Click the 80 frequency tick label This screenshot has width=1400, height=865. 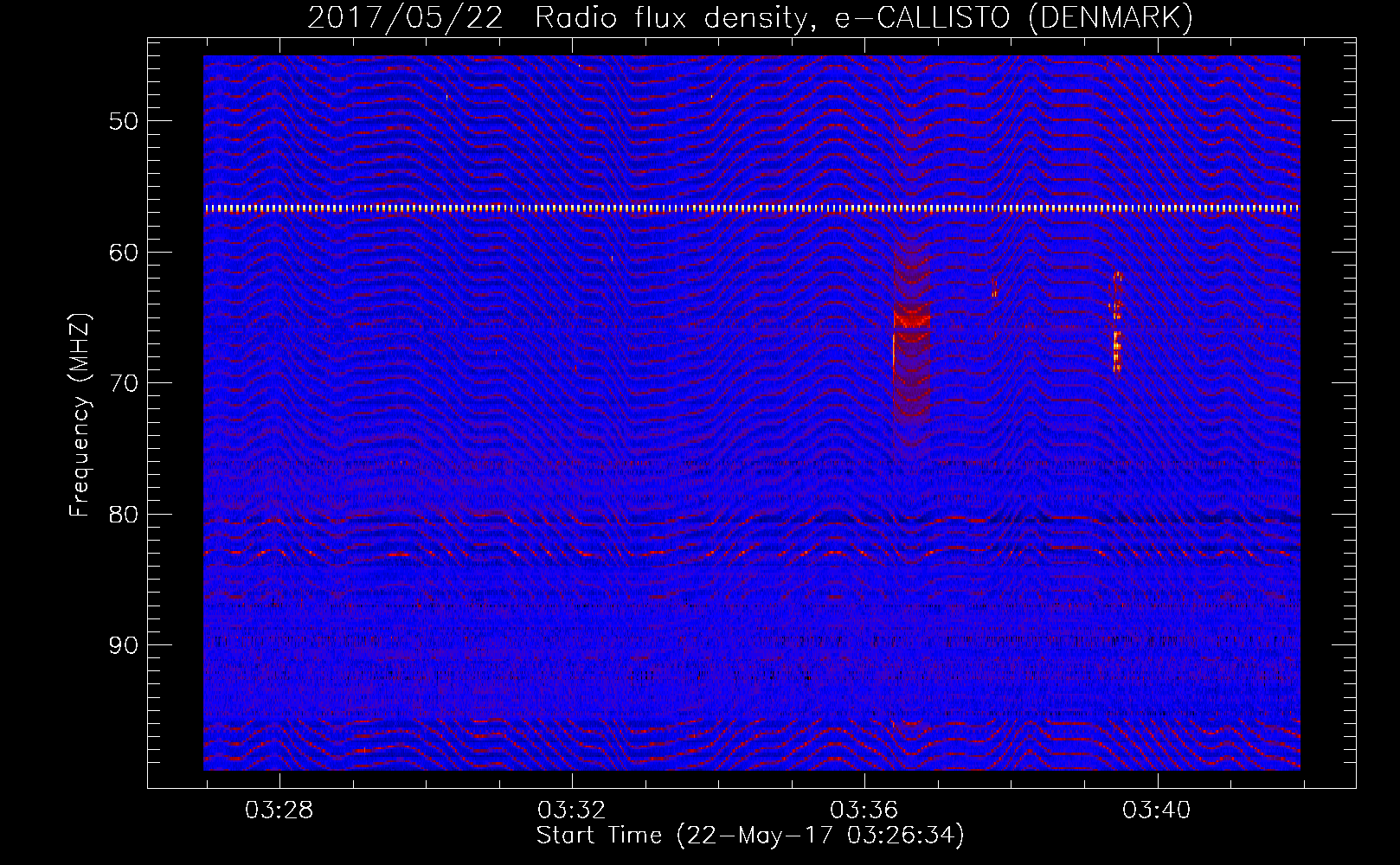pyautogui.click(x=124, y=515)
